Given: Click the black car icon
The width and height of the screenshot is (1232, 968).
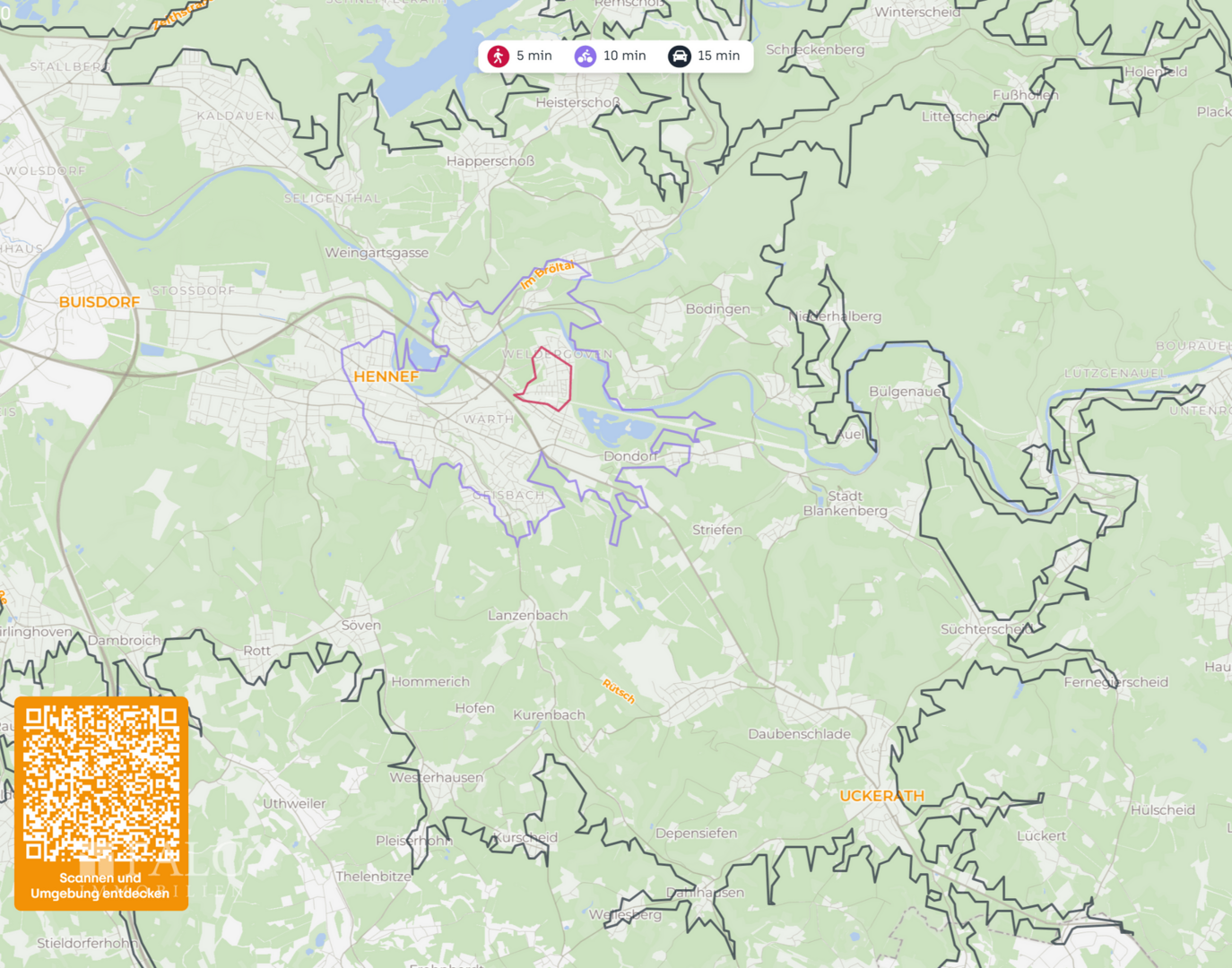Looking at the screenshot, I should [x=680, y=56].
